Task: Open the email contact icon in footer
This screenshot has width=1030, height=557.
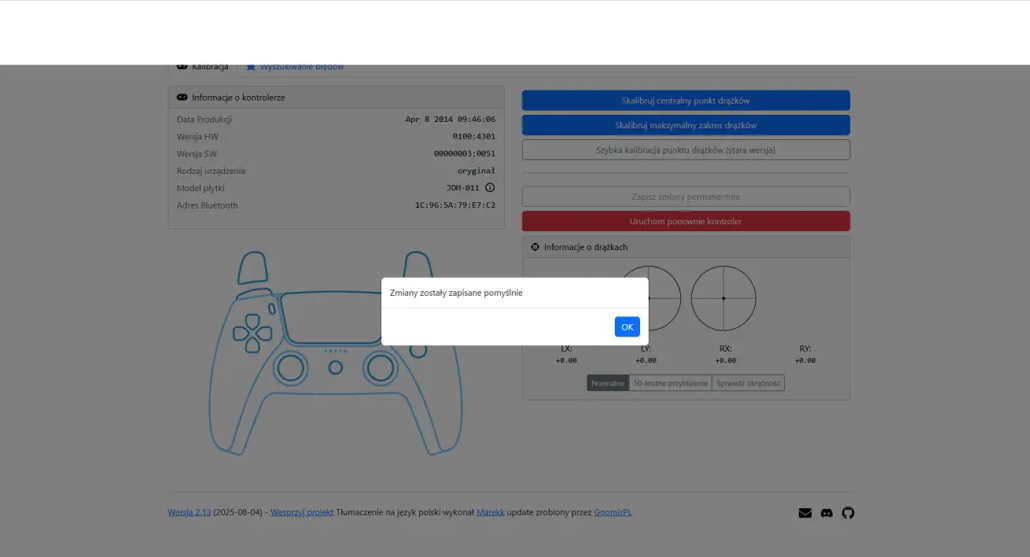Action: tap(805, 513)
